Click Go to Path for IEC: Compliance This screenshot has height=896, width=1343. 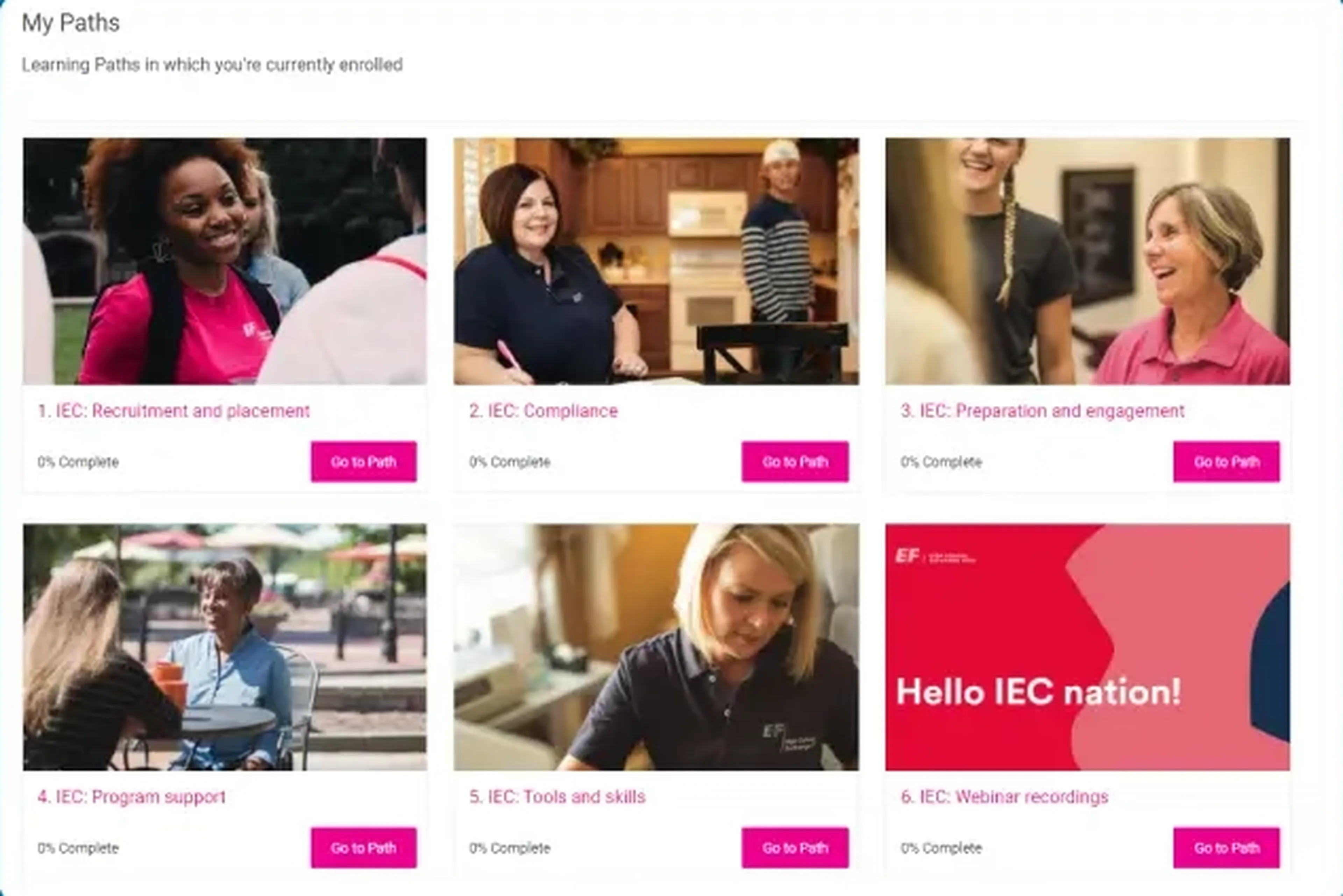pos(795,461)
